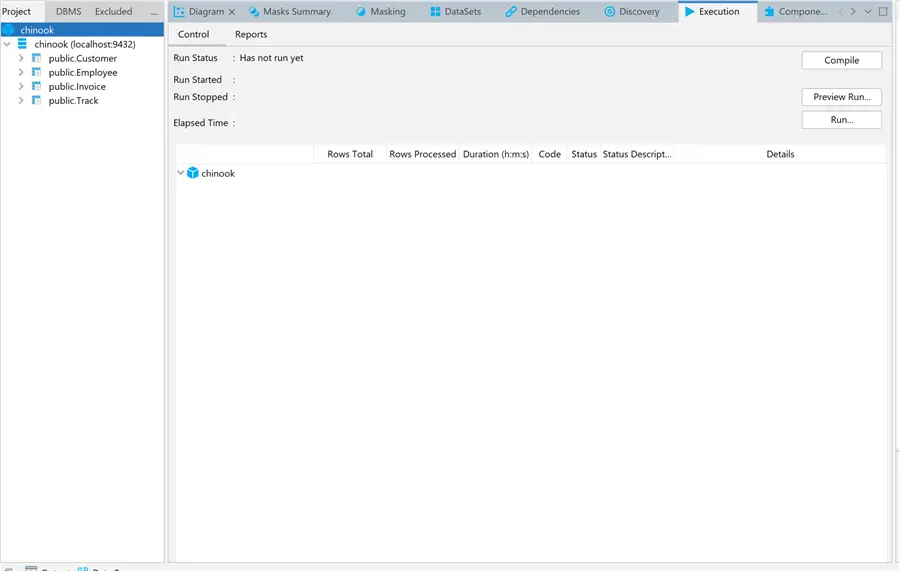Click the table icon beside public.Track
The height and width of the screenshot is (571, 900).
[x=36, y=100]
